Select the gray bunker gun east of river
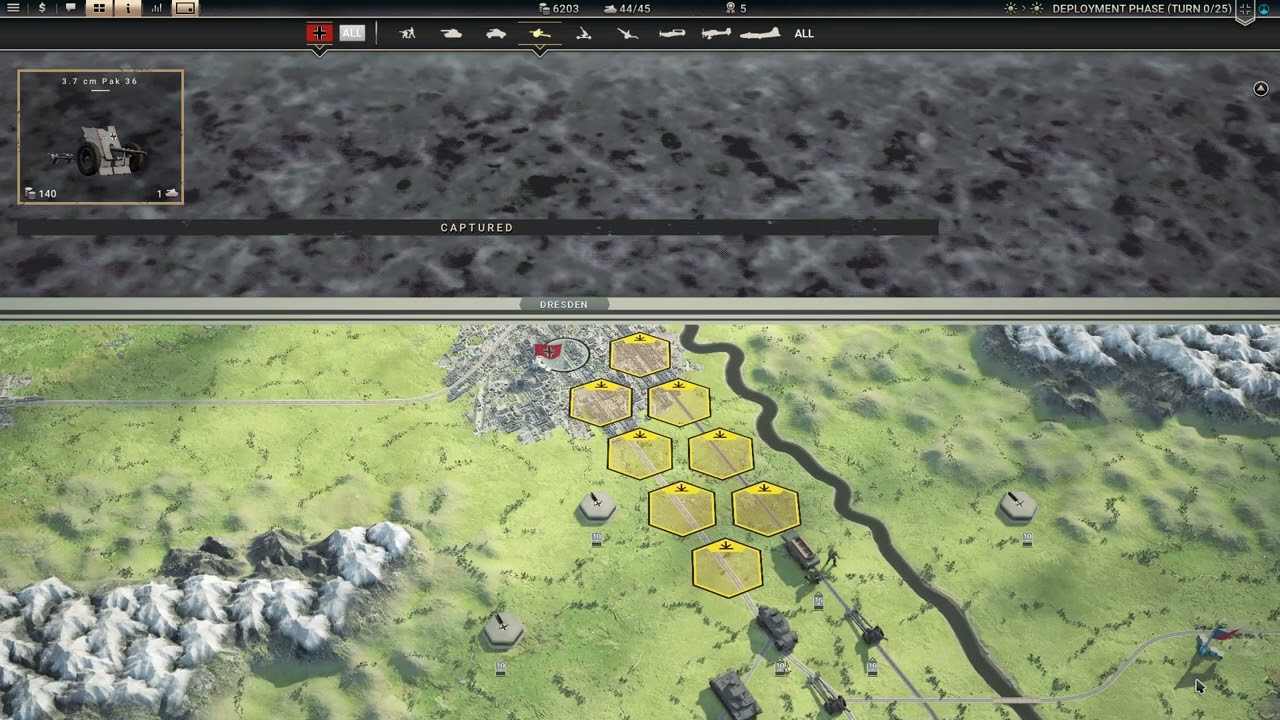The image size is (1280, 720). pyautogui.click(x=1018, y=506)
